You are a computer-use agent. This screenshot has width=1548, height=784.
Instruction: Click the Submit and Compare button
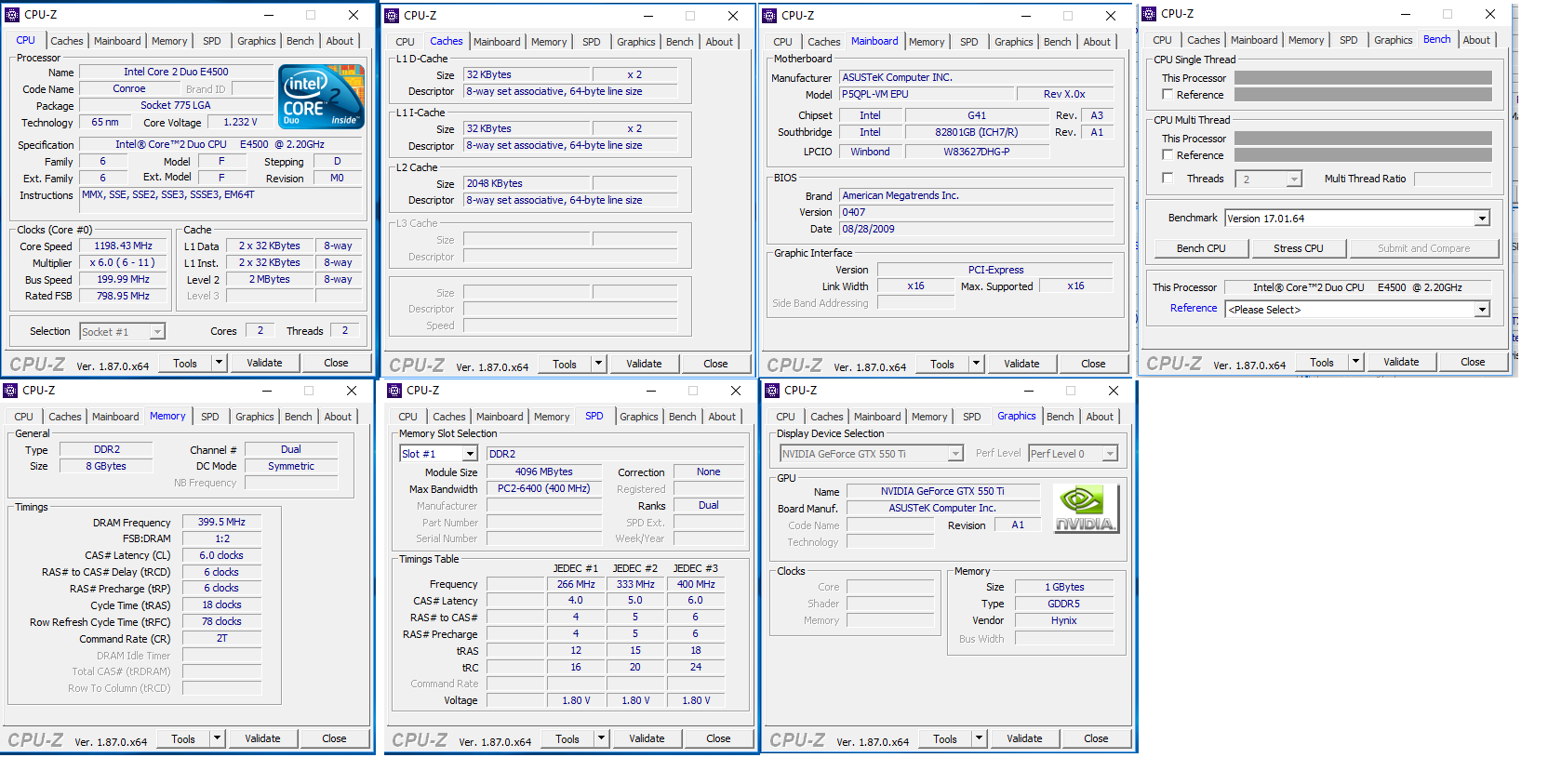(x=1423, y=248)
